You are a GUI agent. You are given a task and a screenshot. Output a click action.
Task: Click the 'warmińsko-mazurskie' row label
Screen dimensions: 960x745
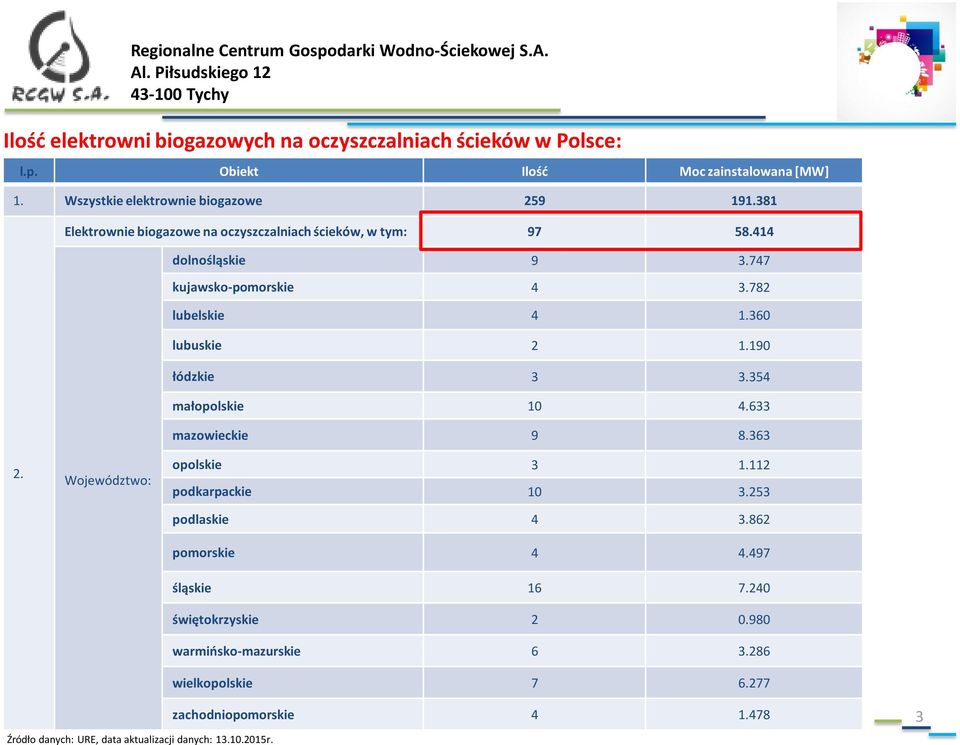[236, 651]
